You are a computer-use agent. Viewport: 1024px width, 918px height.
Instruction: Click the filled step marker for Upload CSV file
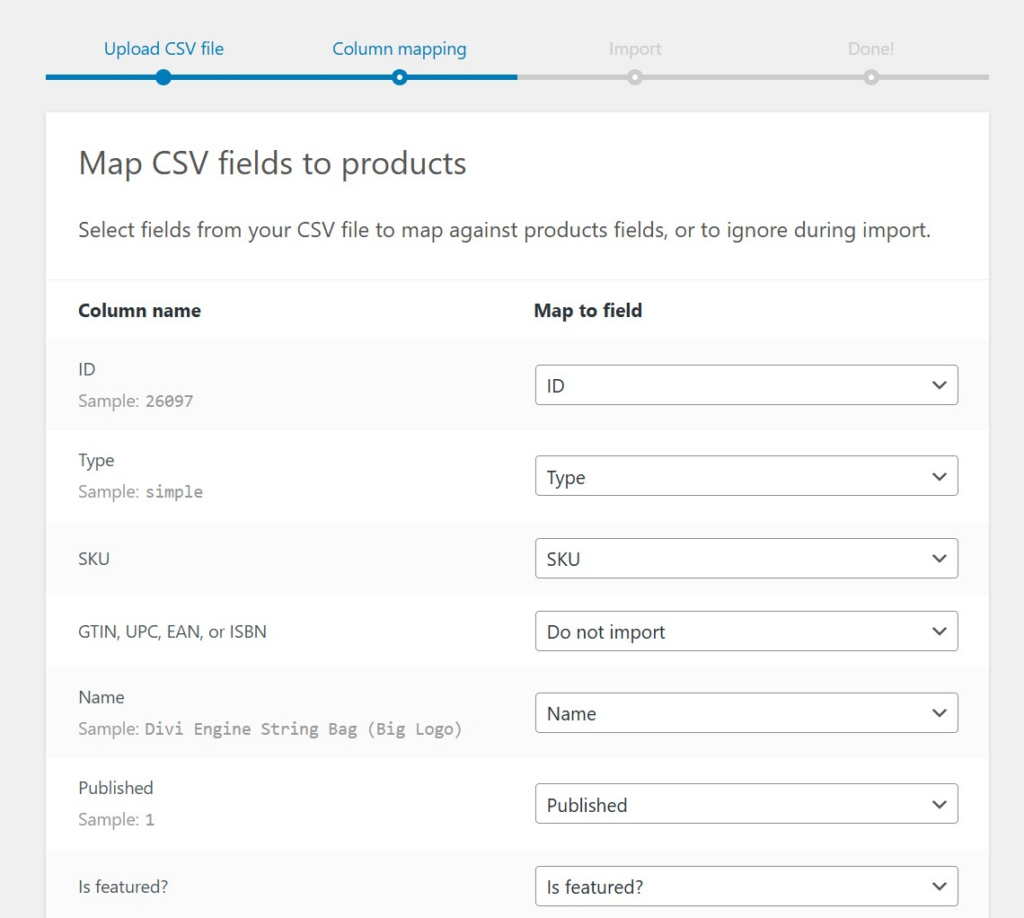[163, 77]
